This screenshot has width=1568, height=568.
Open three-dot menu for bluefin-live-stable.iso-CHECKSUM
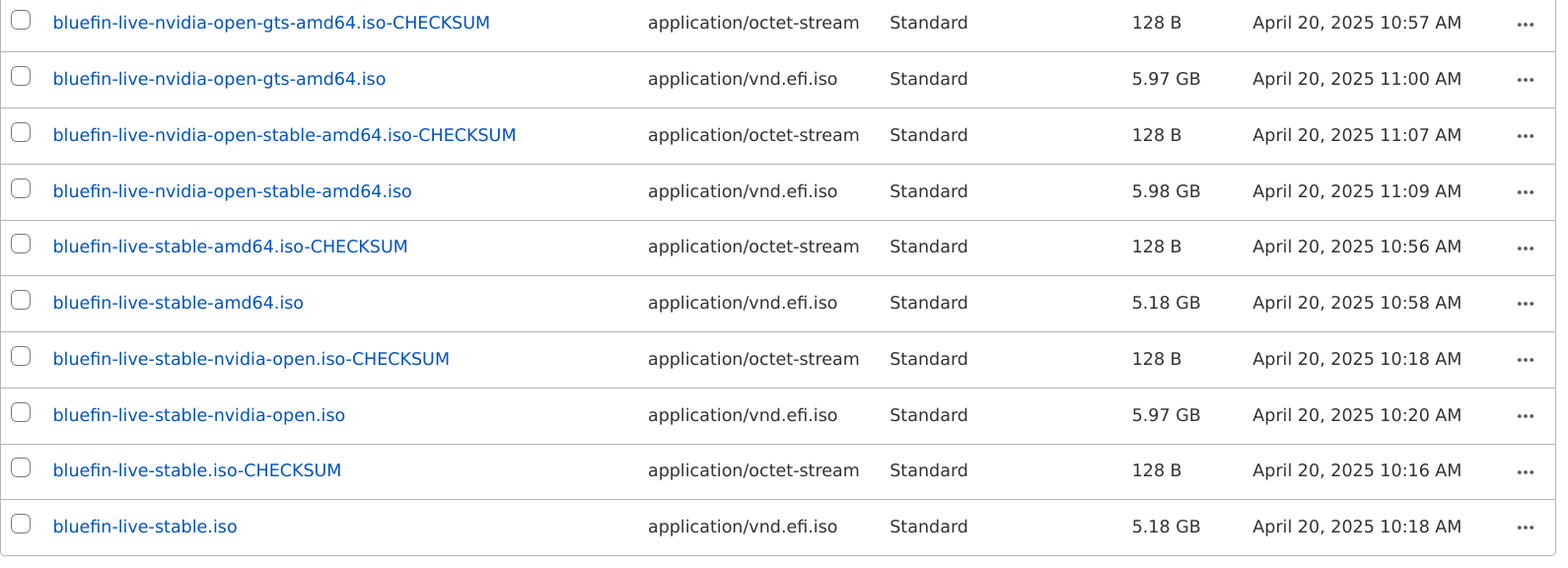(1526, 472)
